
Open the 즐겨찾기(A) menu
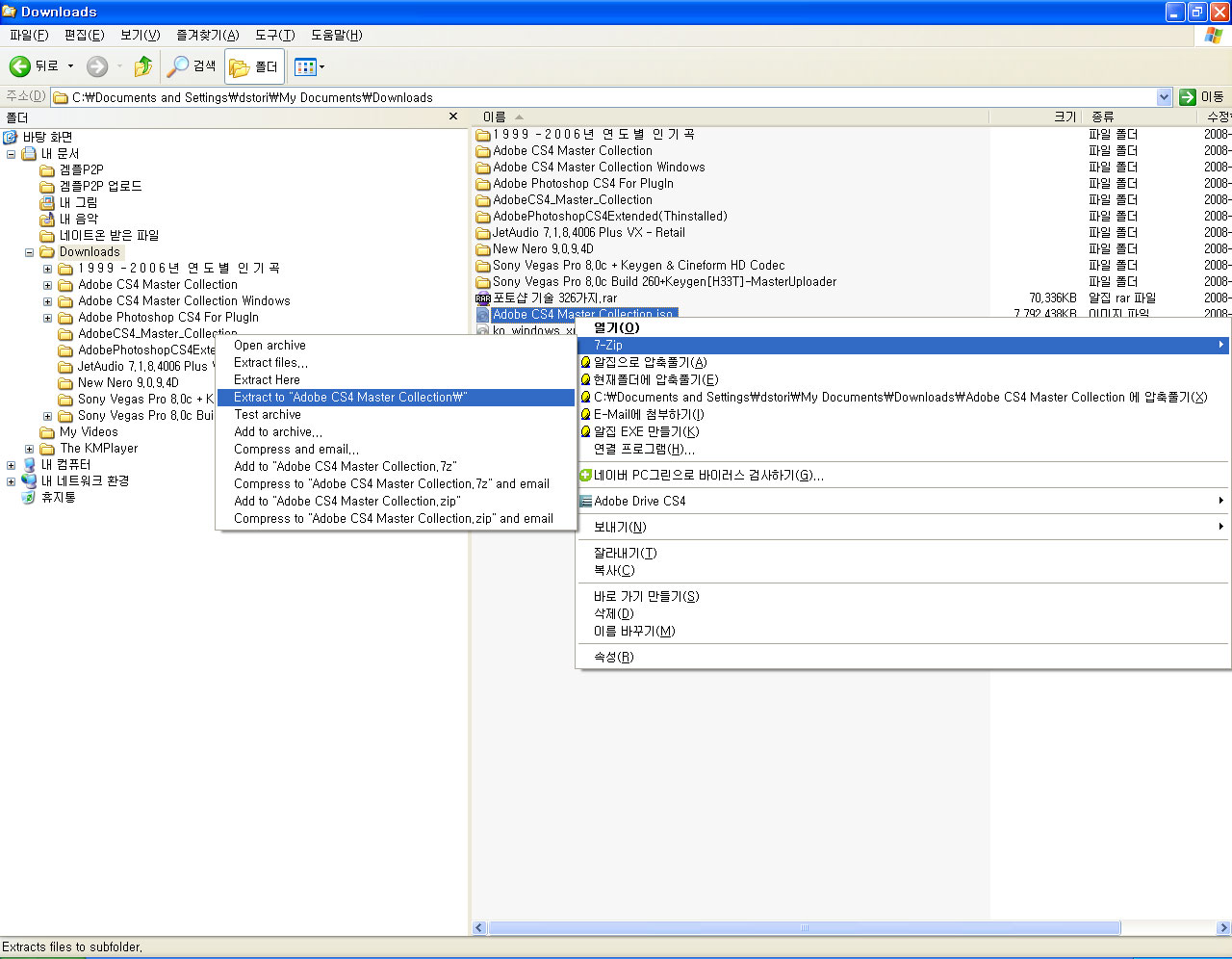click(x=207, y=35)
